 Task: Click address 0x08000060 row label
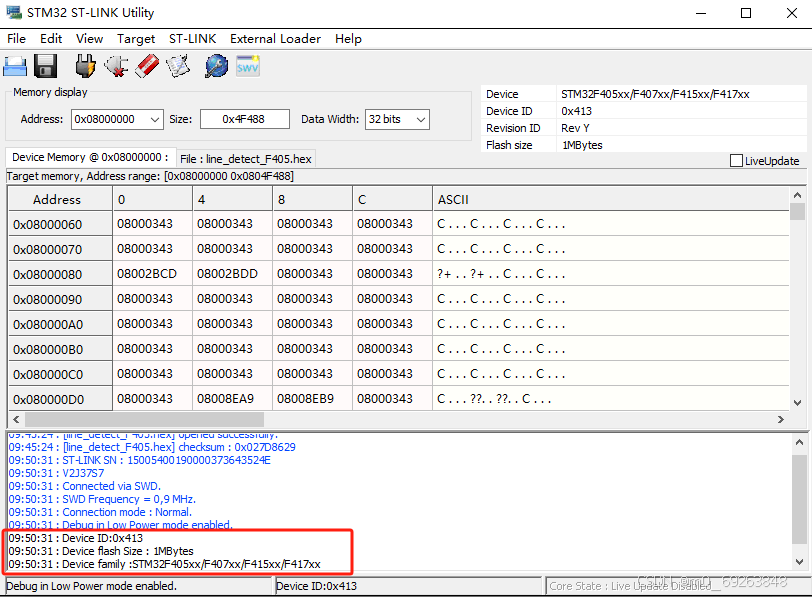point(60,224)
